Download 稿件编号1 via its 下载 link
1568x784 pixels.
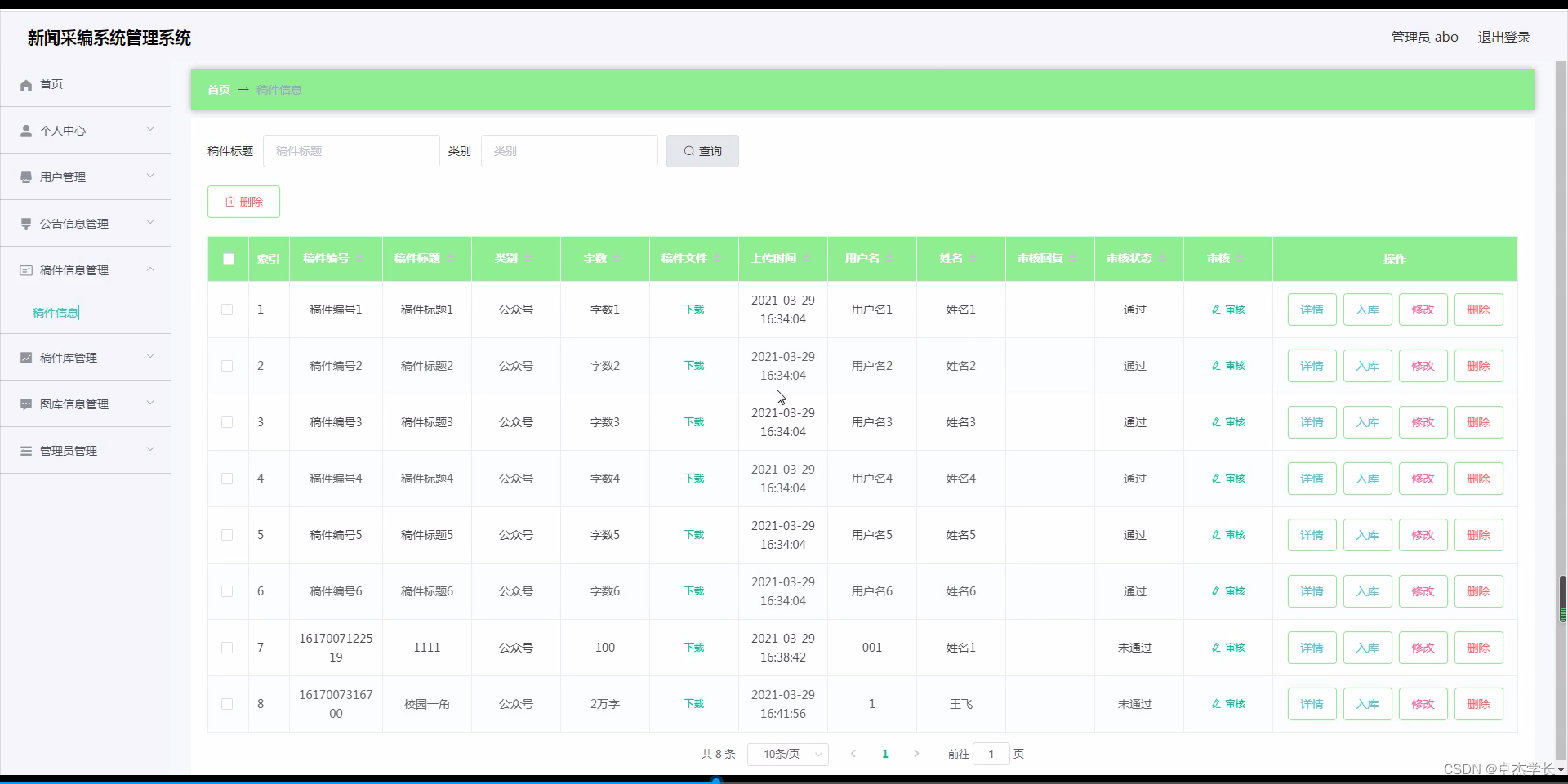point(693,310)
